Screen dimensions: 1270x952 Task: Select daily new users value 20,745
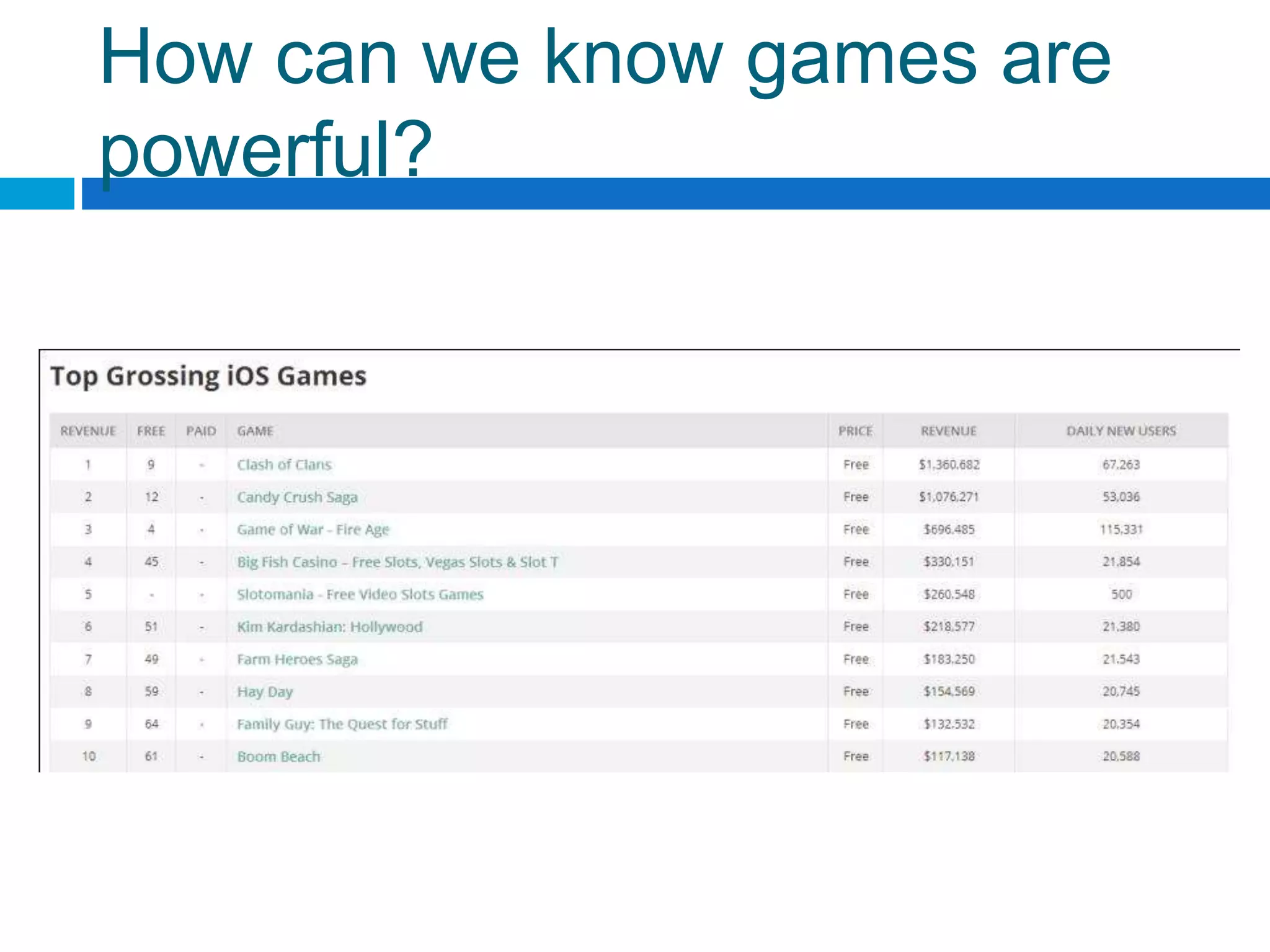point(1121,691)
